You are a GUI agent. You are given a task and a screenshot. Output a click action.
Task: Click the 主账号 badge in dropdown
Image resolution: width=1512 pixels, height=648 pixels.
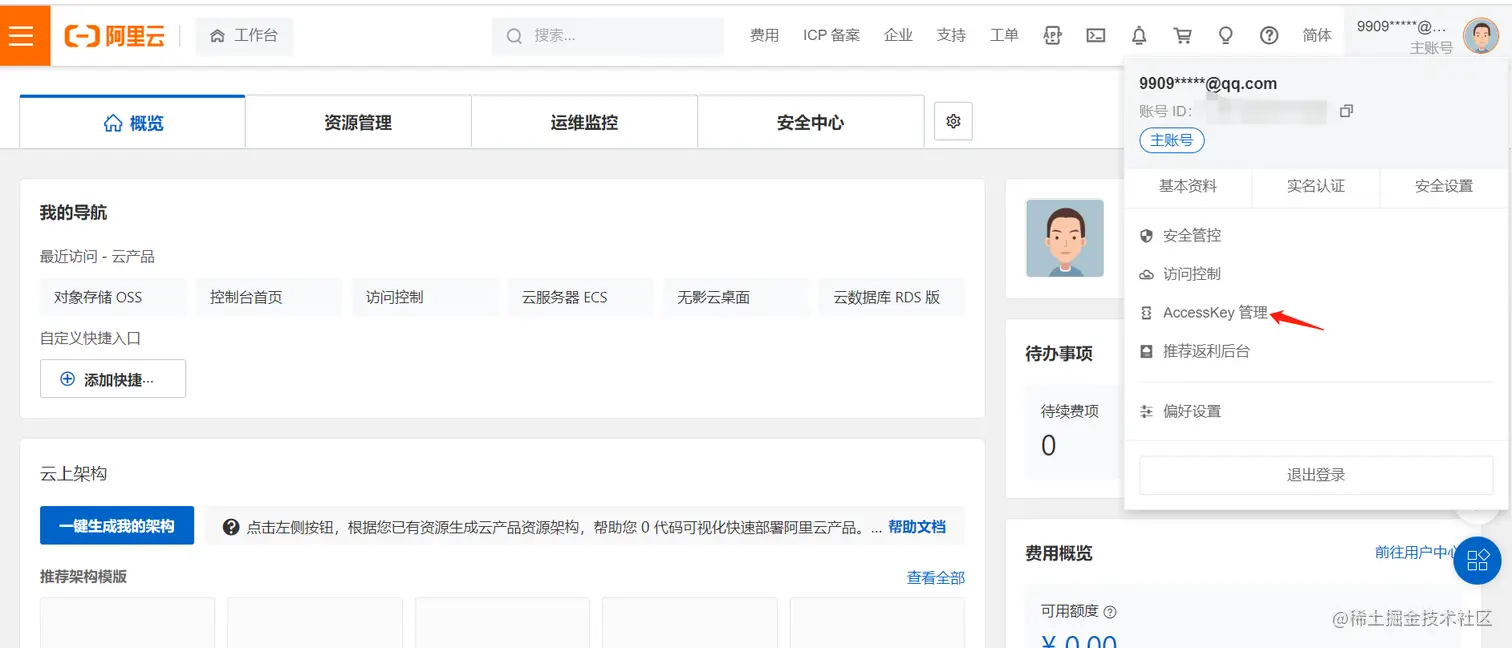[1172, 140]
